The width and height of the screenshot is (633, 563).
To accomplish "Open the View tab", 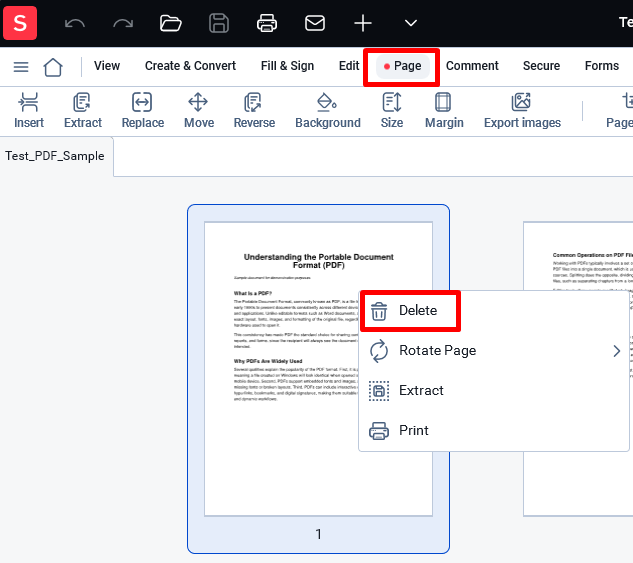I will [x=107, y=66].
